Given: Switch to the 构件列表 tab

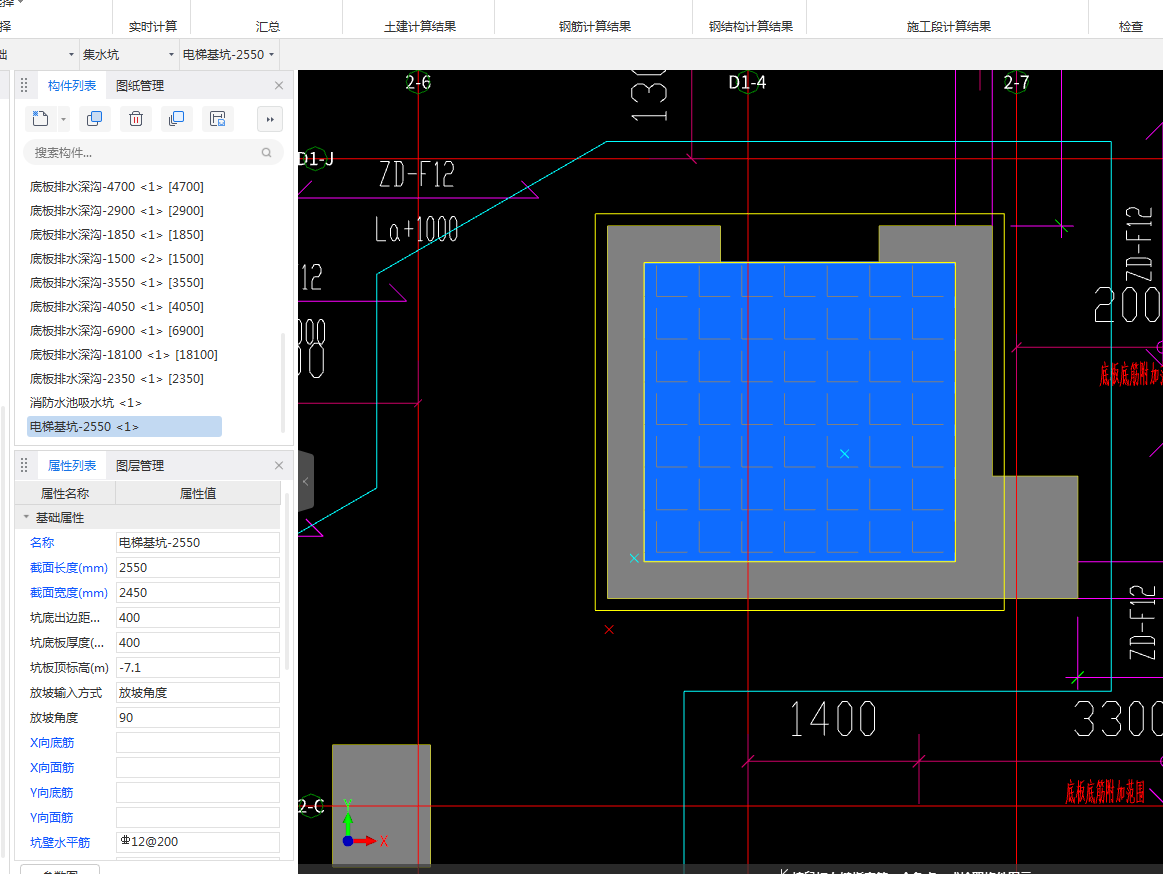Looking at the screenshot, I should (72, 85).
